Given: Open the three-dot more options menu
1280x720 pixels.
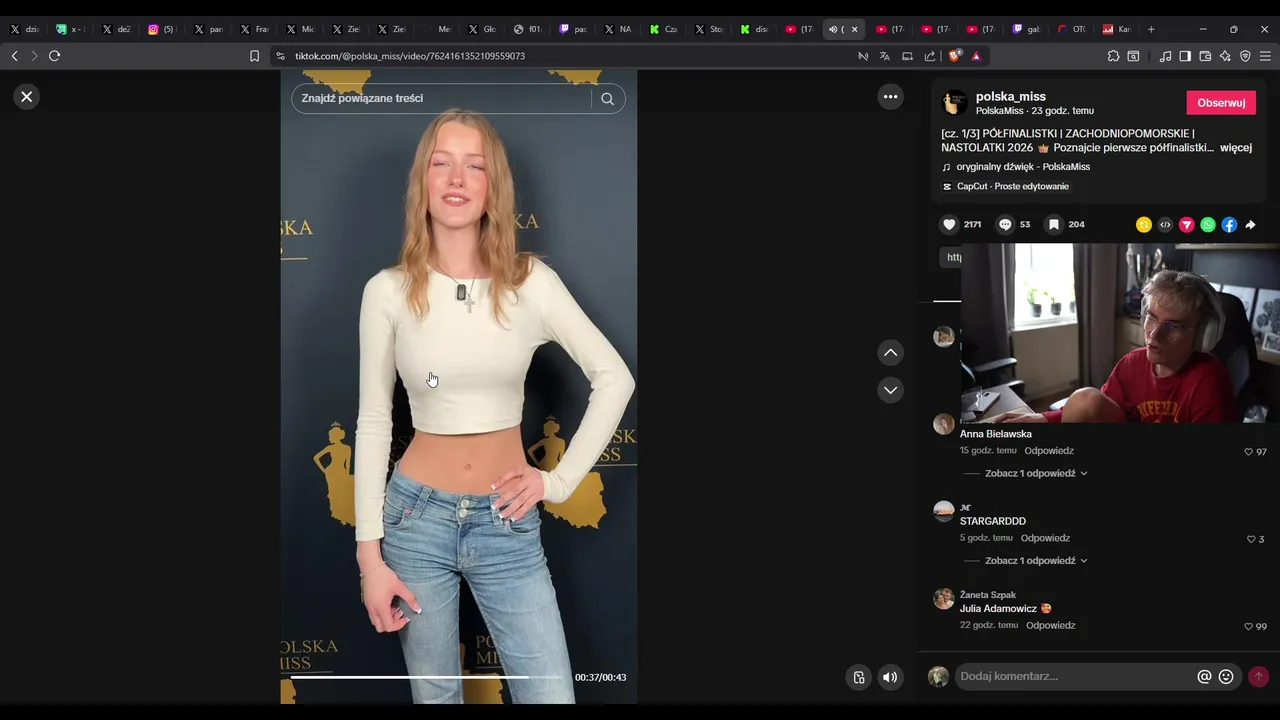Looking at the screenshot, I should [890, 97].
